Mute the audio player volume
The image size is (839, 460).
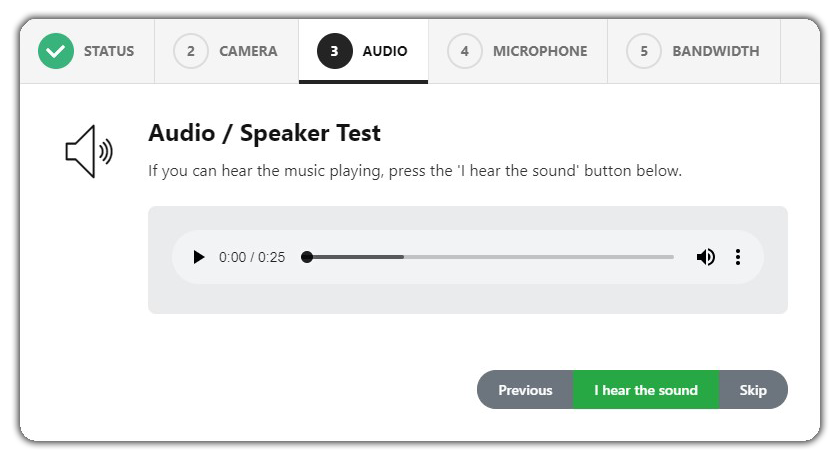pyautogui.click(x=706, y=257)
